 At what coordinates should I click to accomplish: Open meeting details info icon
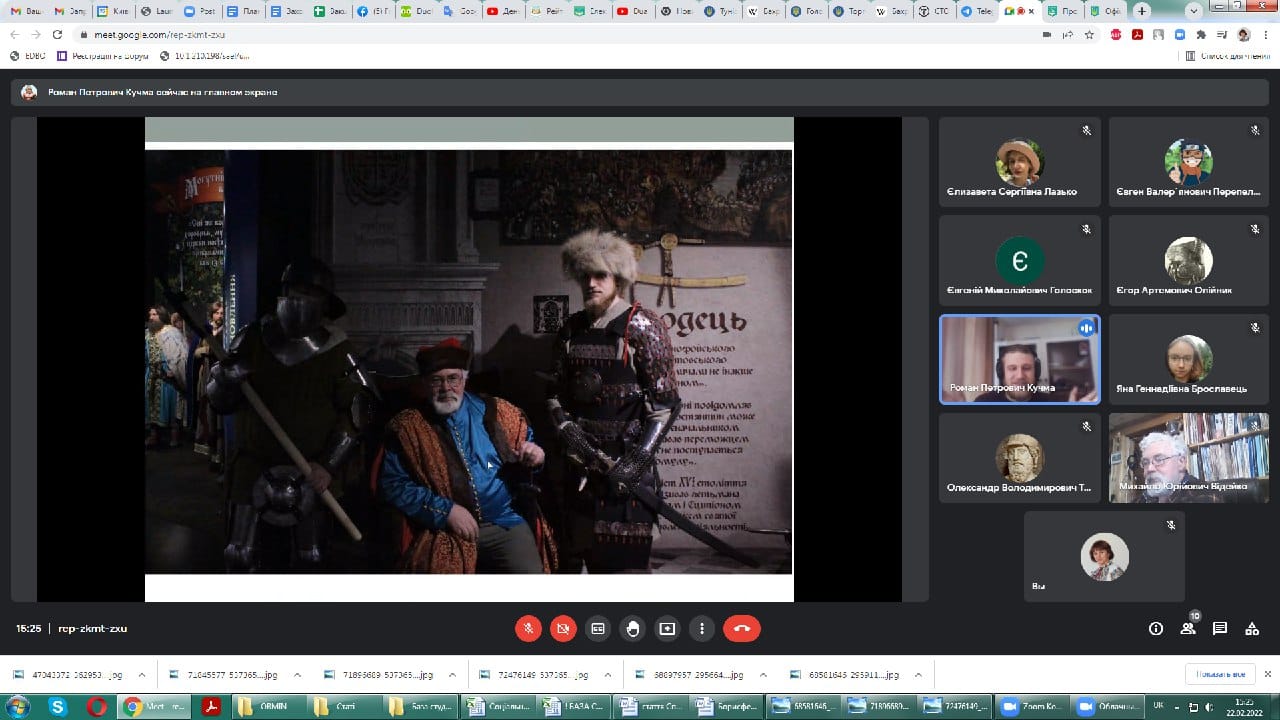1156,629
